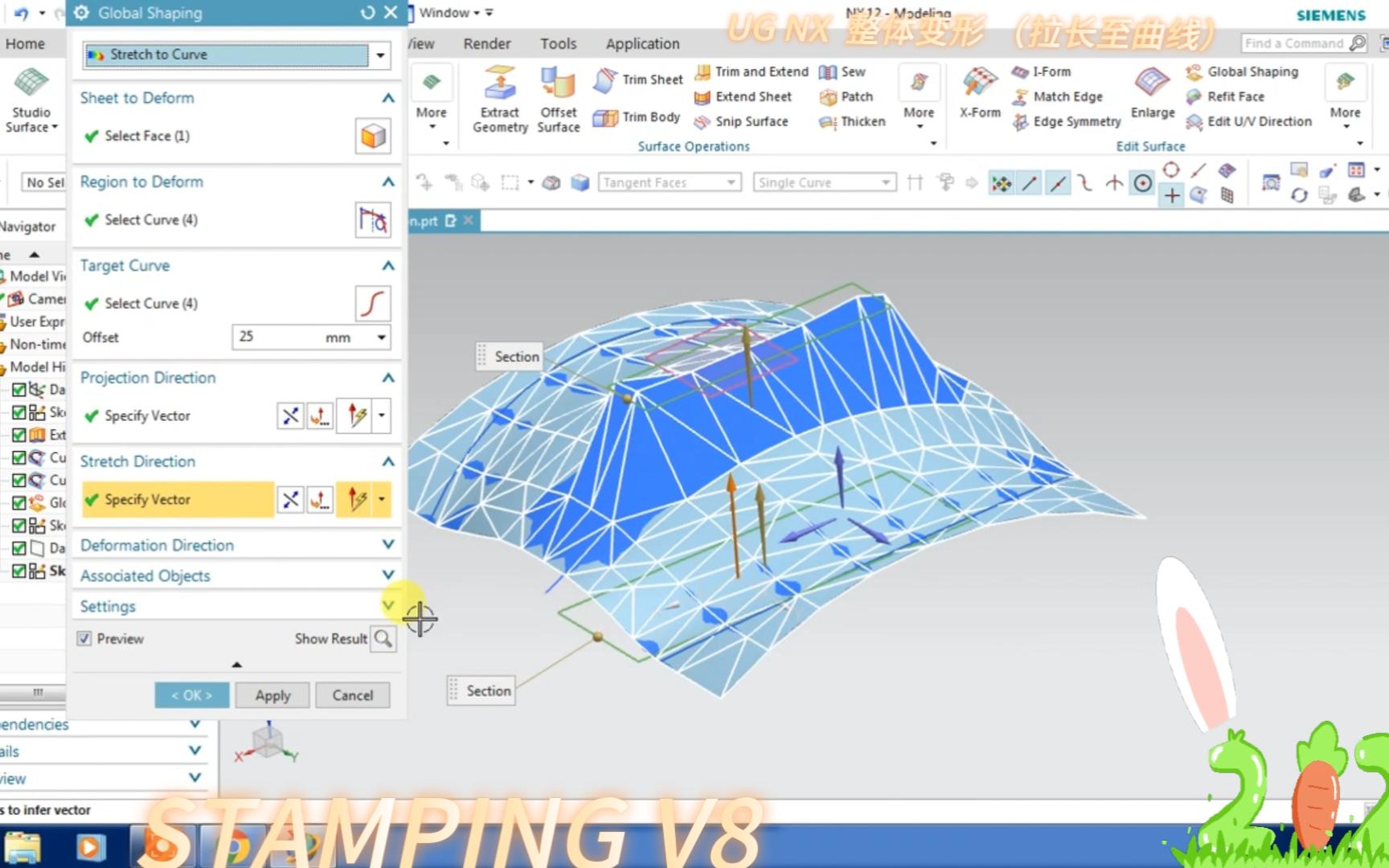Click the Sew command
The image size is (1389, 868).
coord(842,72)
